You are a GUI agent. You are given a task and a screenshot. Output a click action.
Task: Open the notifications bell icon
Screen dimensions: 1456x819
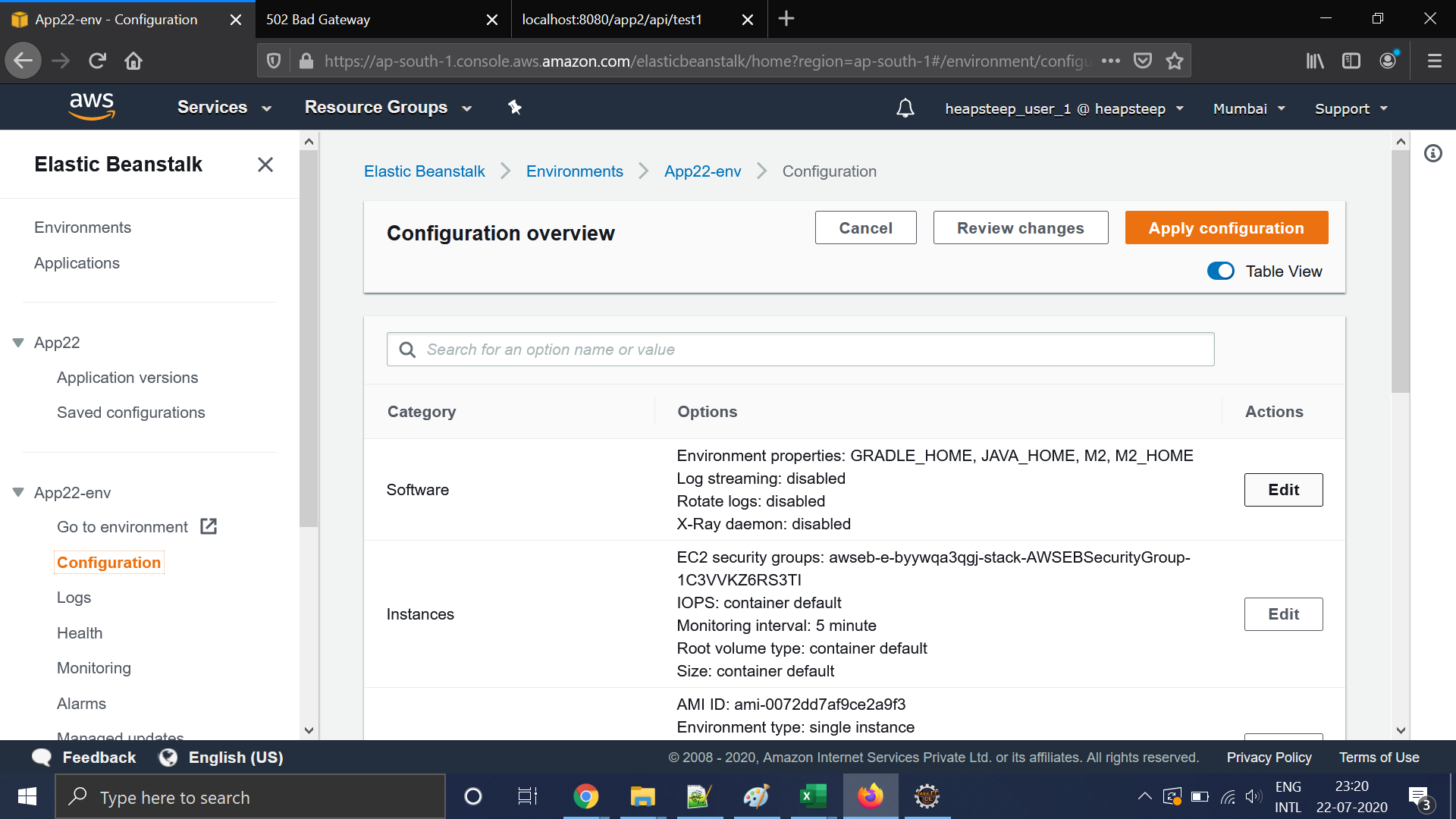tap(905, 108)
